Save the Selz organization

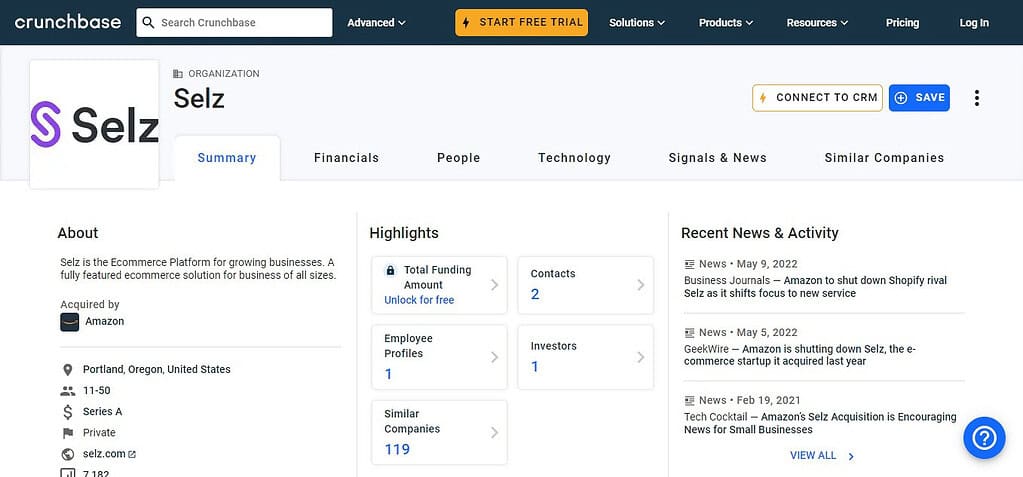click(x=919, y=98)
